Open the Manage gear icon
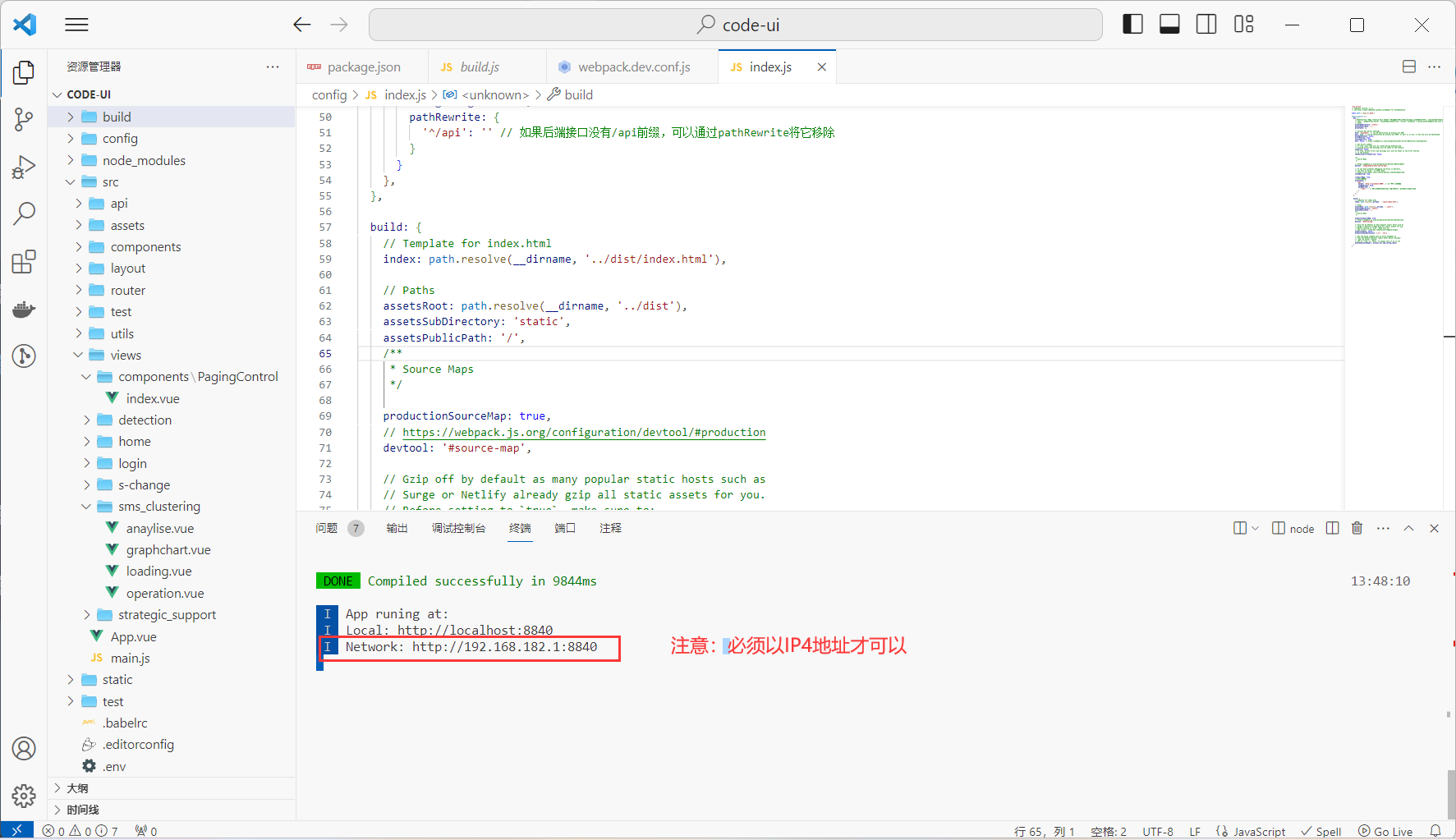This screenshot has height=840, width=1456. point(24,796)
